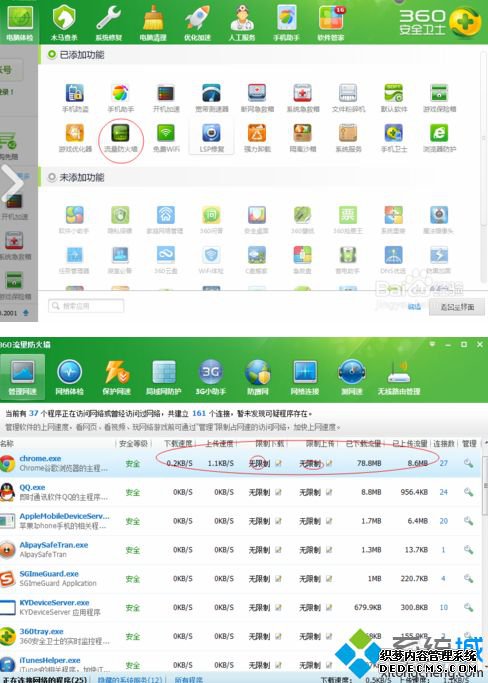Screen dimensions: 488x683
Task: Launch 断网急救箱 tool
Action: click(x=257, y=98)
